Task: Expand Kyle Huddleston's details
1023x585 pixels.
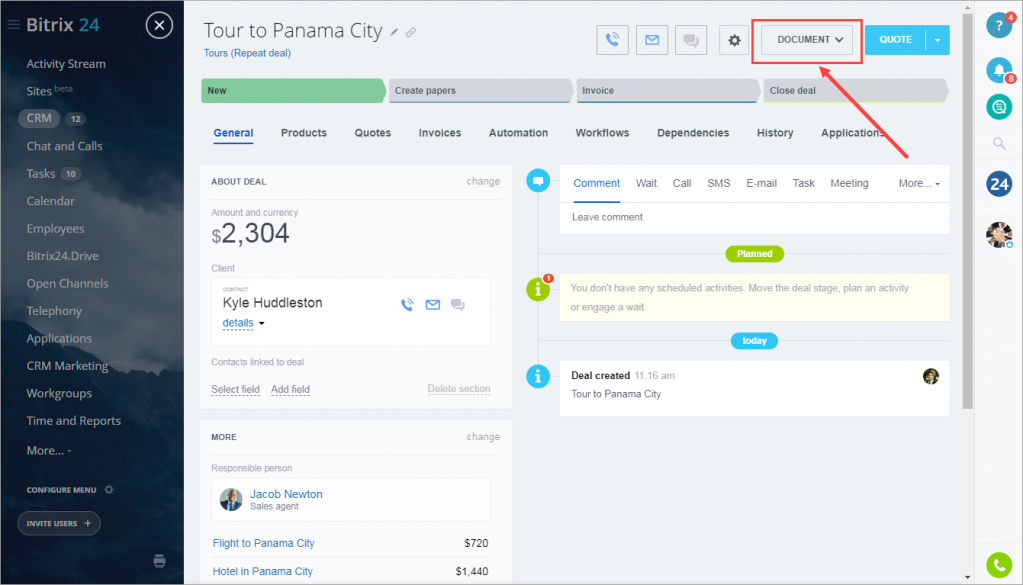Action: 243,323
